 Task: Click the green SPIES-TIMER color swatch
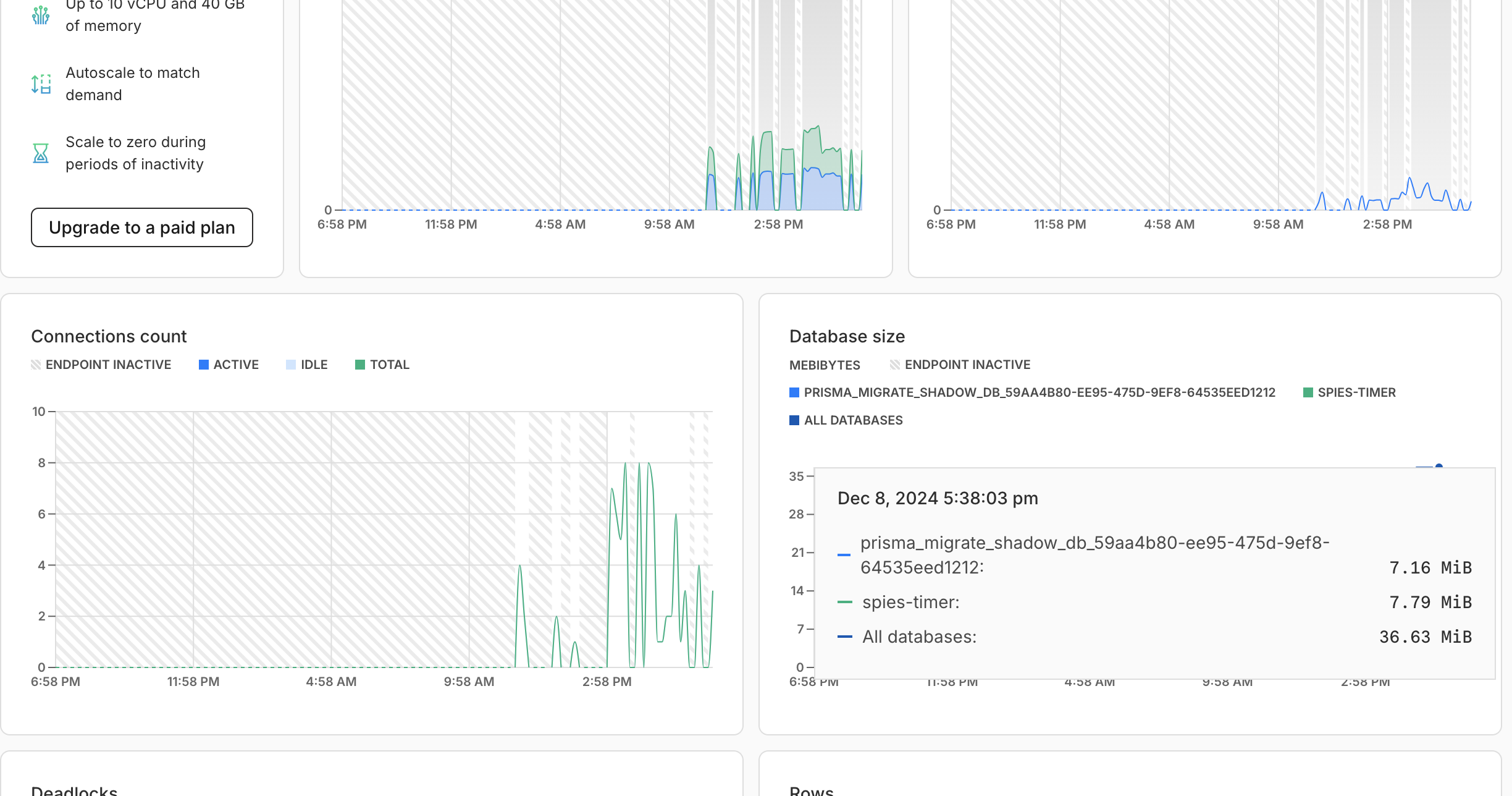pyautogui.click(x=1308, y=392)
